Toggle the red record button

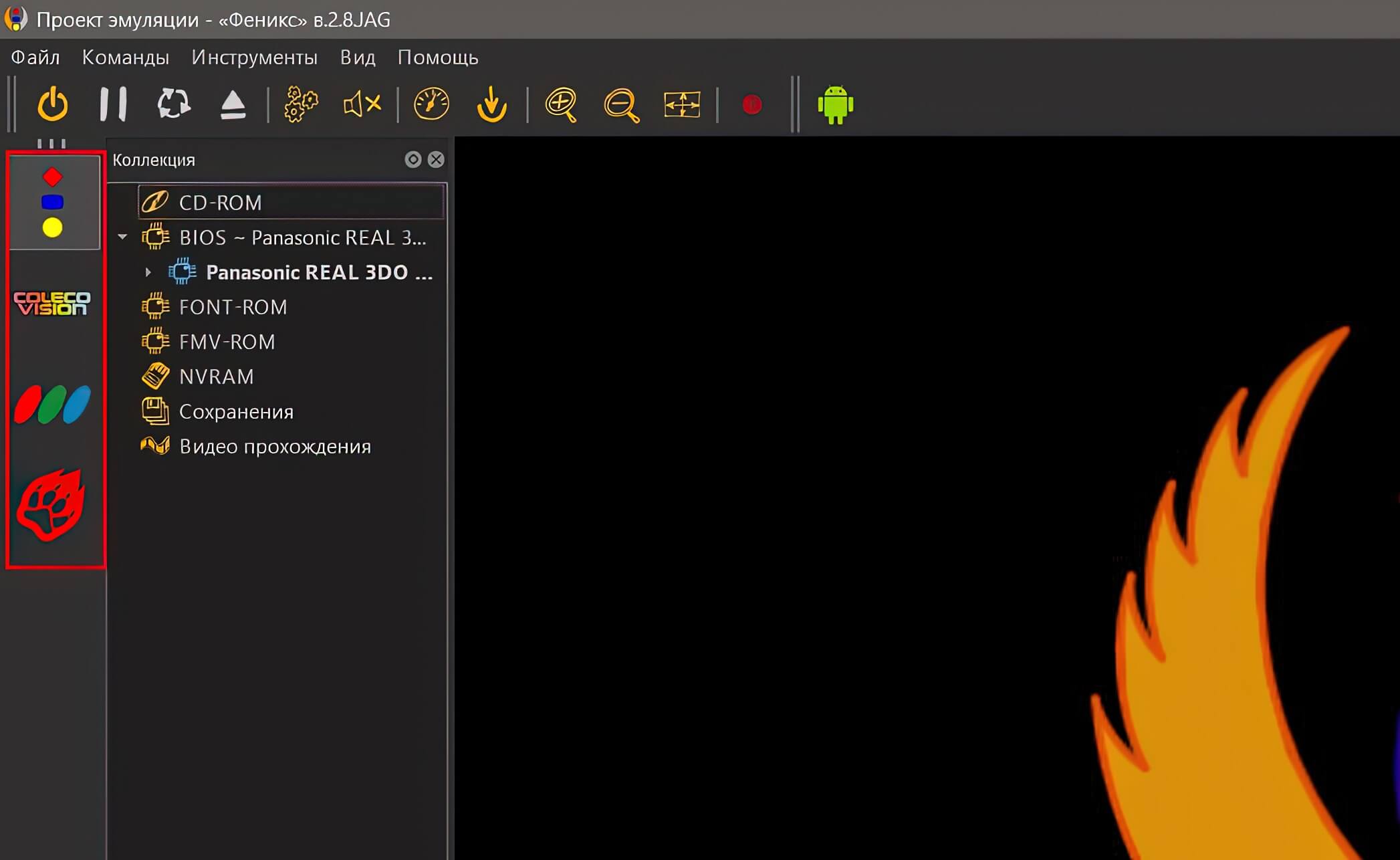point(751,105)
